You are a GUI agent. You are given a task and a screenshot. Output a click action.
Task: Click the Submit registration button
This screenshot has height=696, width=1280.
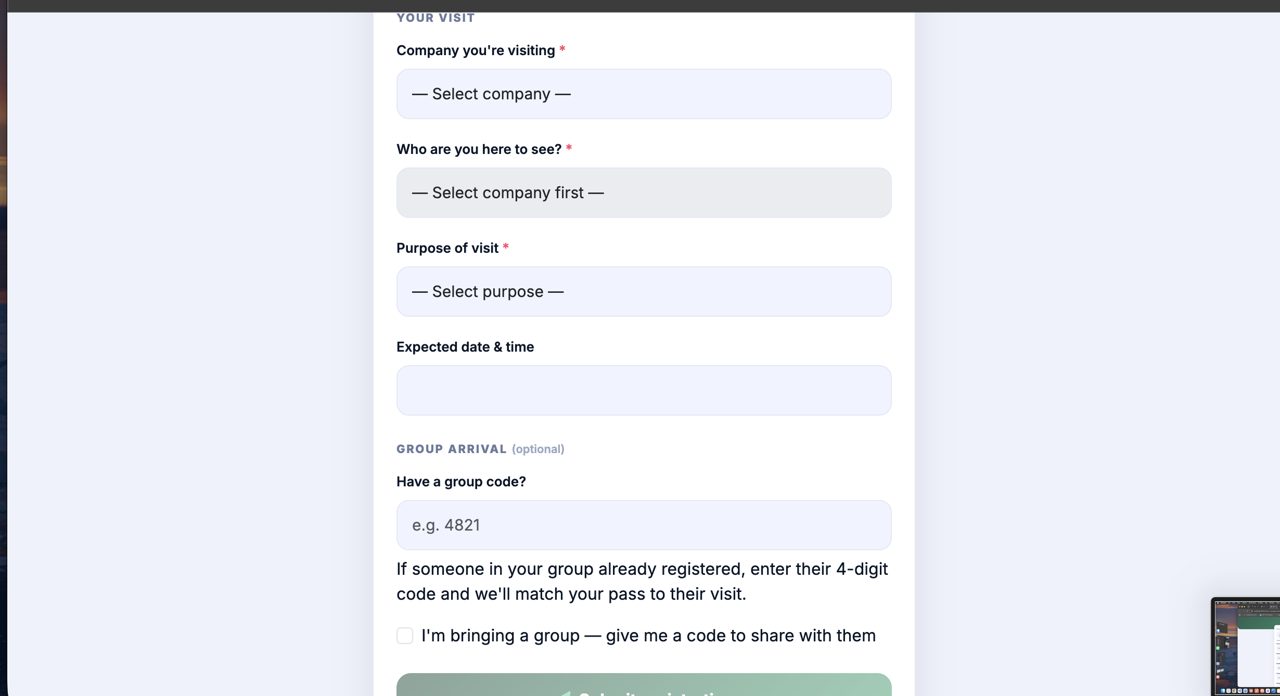(643, 686)
